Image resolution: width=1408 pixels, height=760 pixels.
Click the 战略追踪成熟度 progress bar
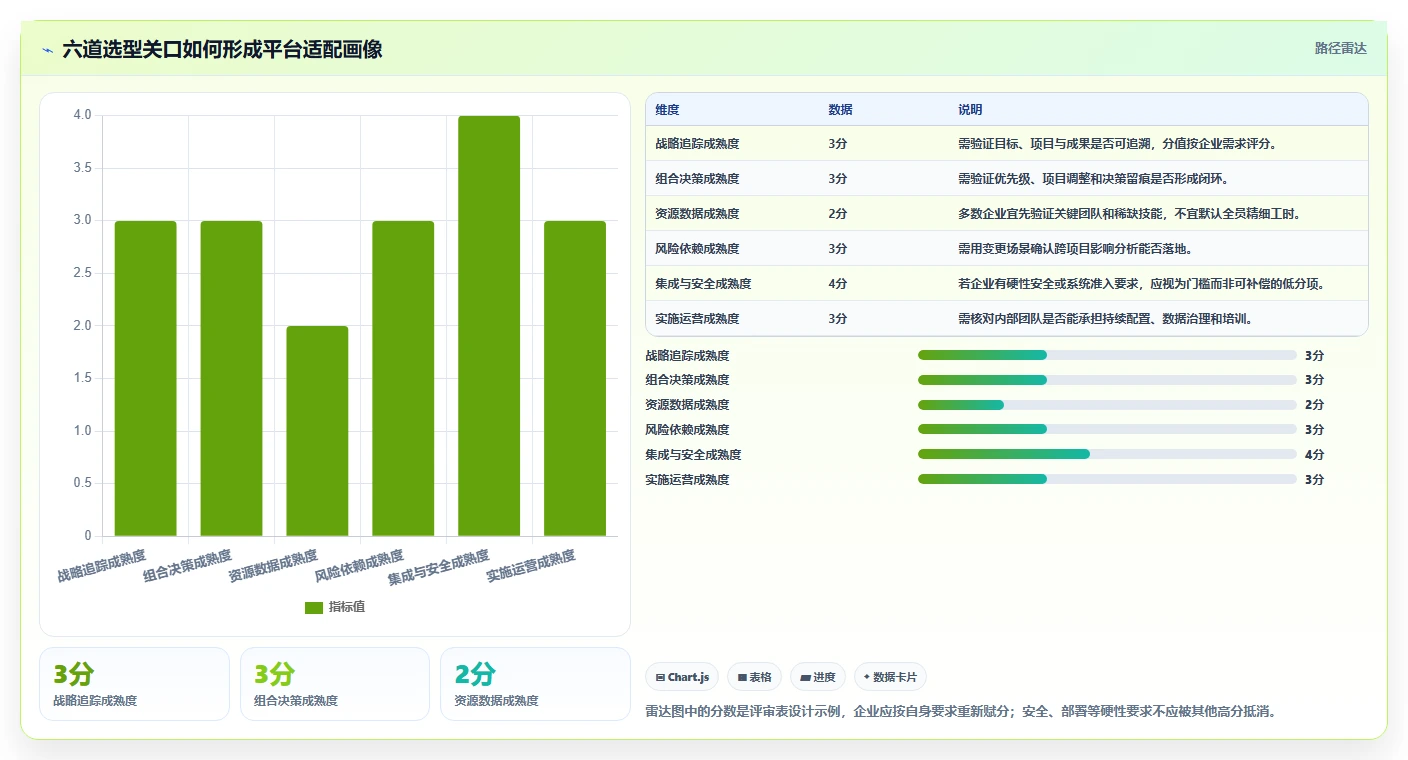click(1107, 355)
